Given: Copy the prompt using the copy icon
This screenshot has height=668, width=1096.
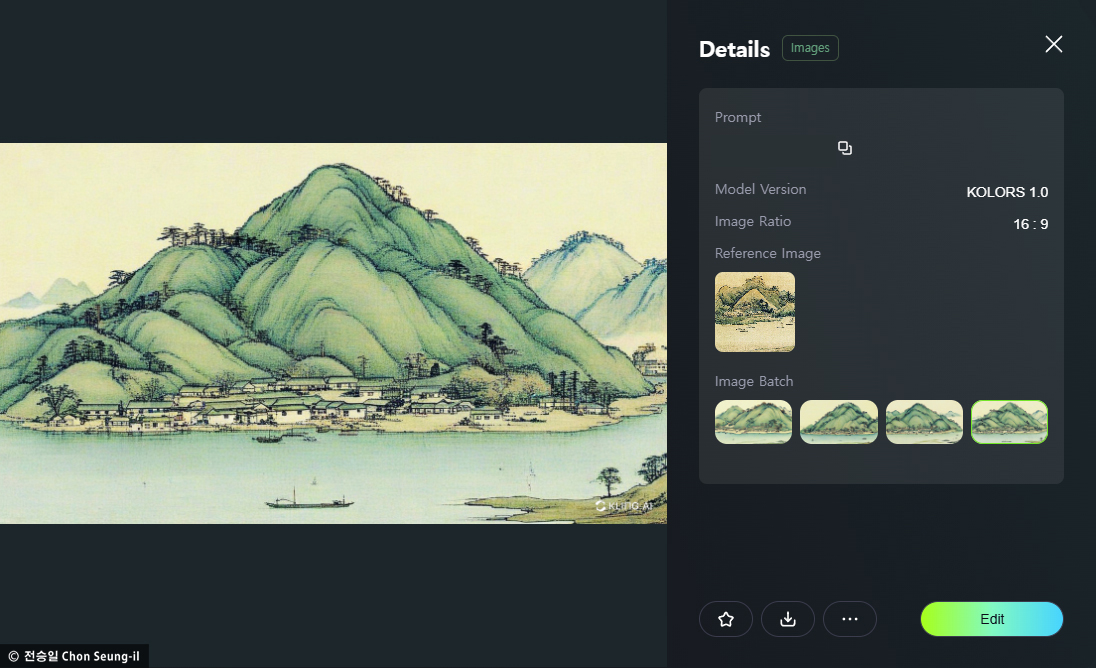Looking at the screenshot, I should pos(845,148).
